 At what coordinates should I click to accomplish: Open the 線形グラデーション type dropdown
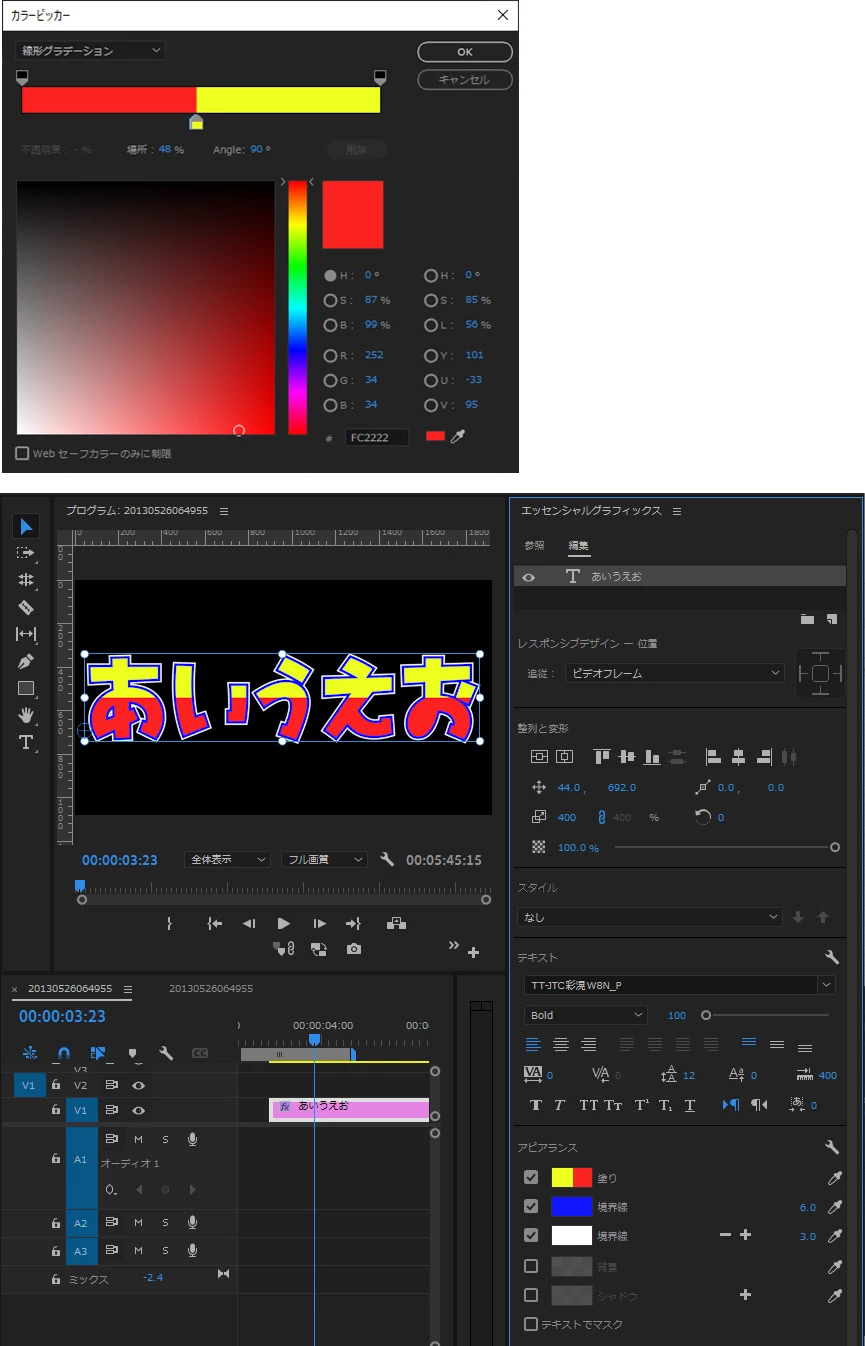pos(90,50)
